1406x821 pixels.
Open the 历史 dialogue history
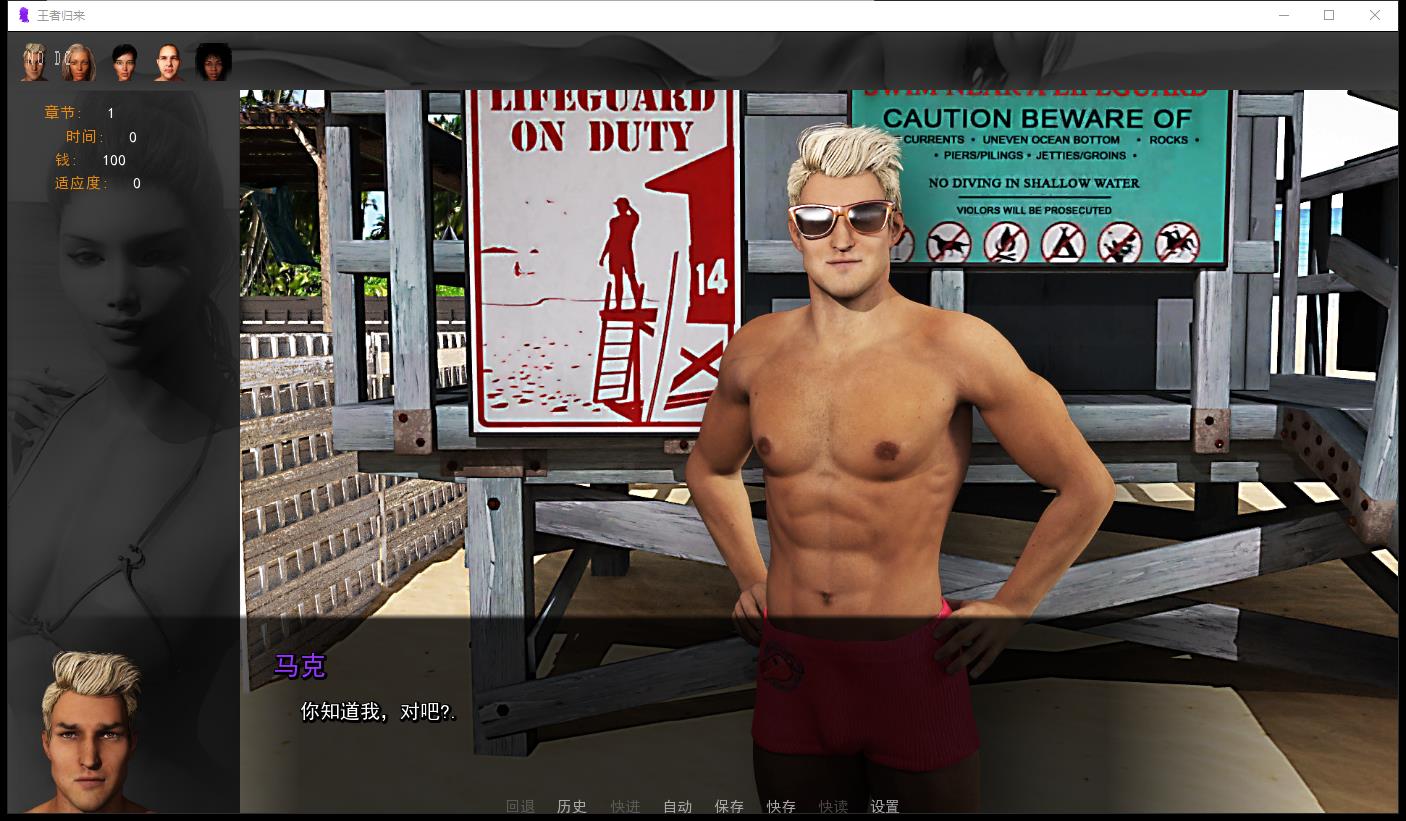click(572, 806)
